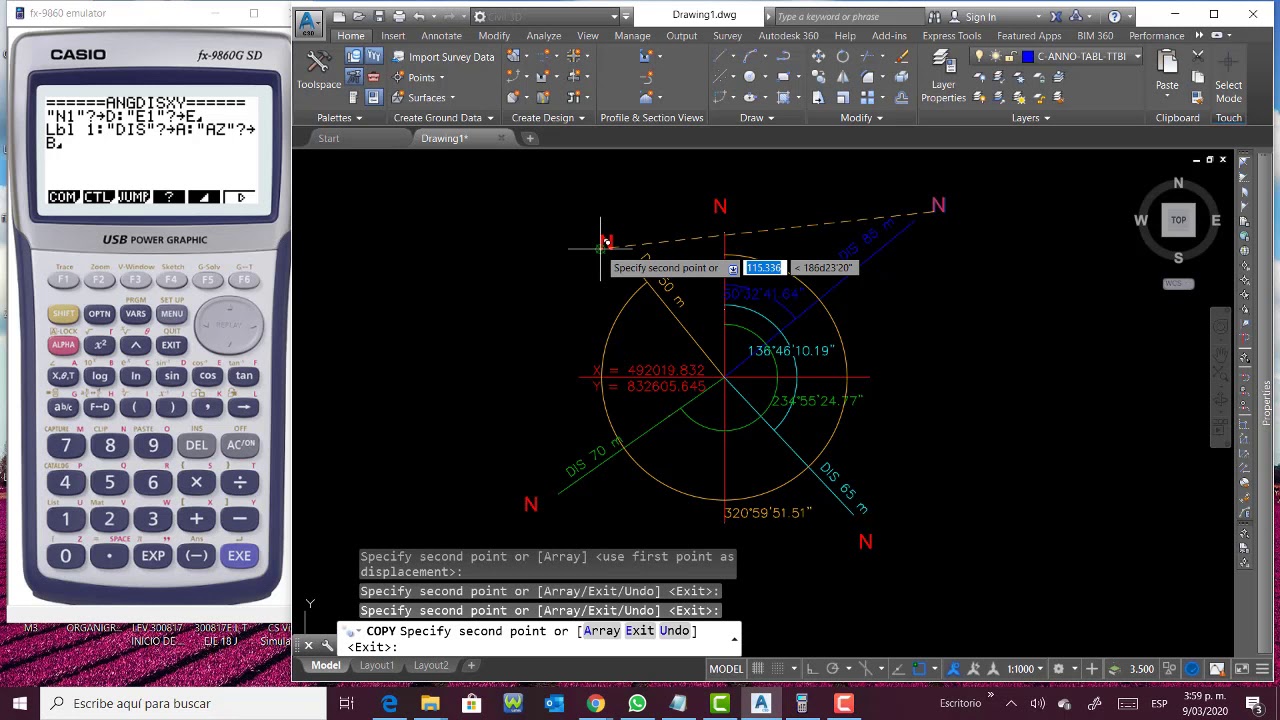
Task: Click the Plot printer icon
Action: (399, 16)
